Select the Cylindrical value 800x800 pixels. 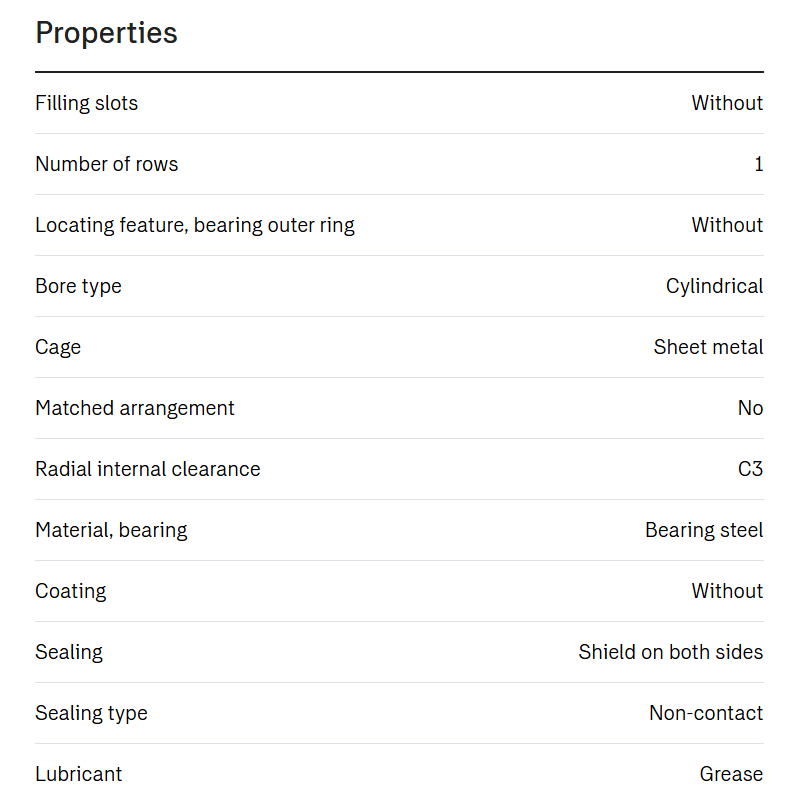(714, 287)
